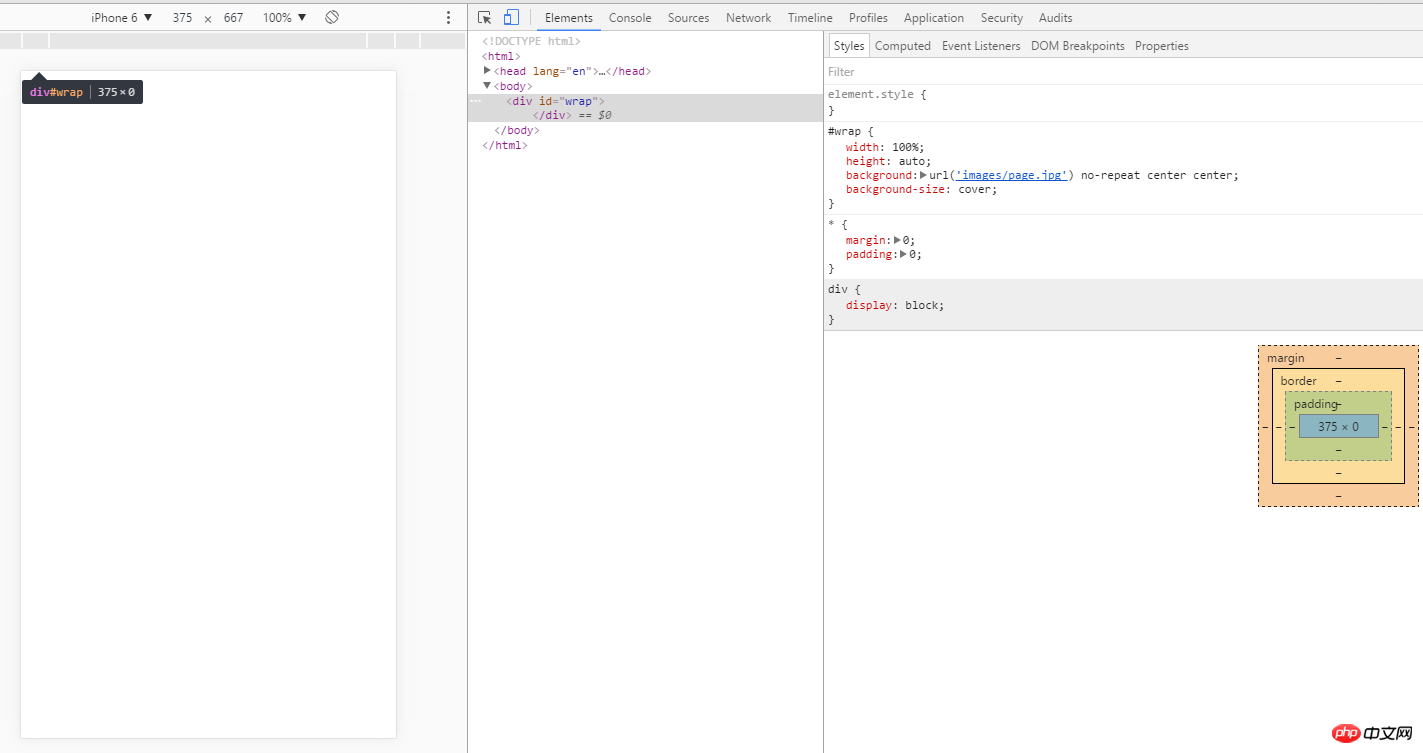Open the Profiles tab

click(868, 18)
